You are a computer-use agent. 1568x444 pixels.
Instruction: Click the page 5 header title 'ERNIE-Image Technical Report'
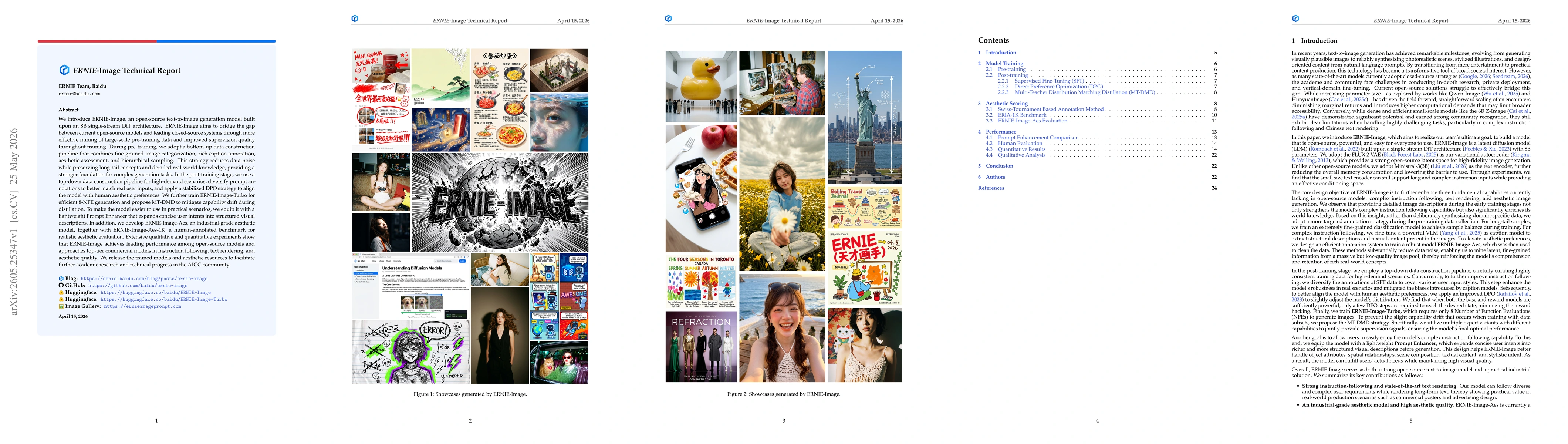[x=1411, y=21]
